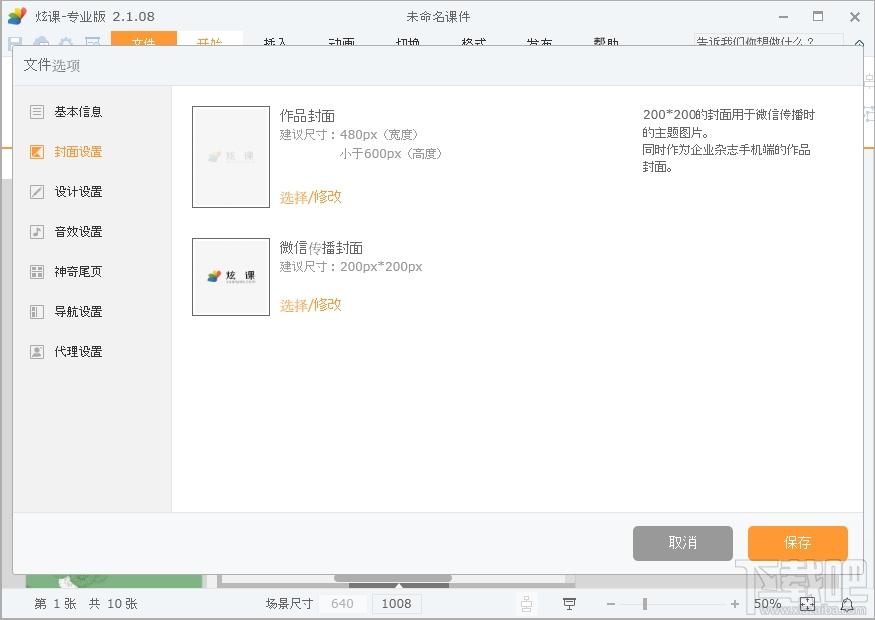This screenshot has height=620, width=875.
Task: Click 选择/修改 under 作品封面
Action: (310, 197)
